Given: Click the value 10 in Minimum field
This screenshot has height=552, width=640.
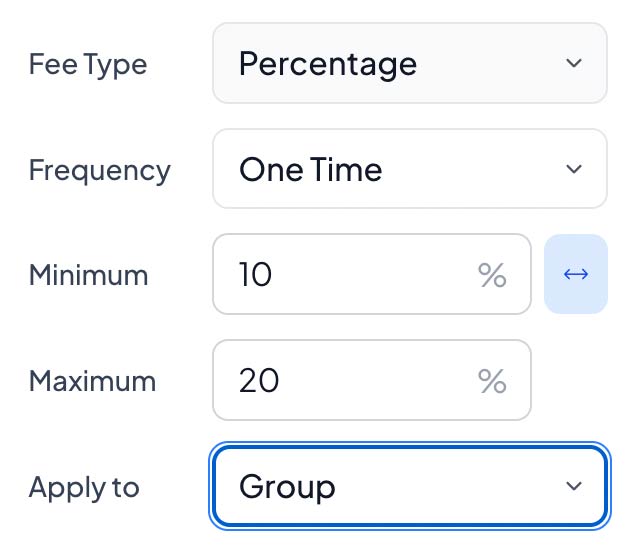Looking at the screenshot, I should [x=256, y=275].
